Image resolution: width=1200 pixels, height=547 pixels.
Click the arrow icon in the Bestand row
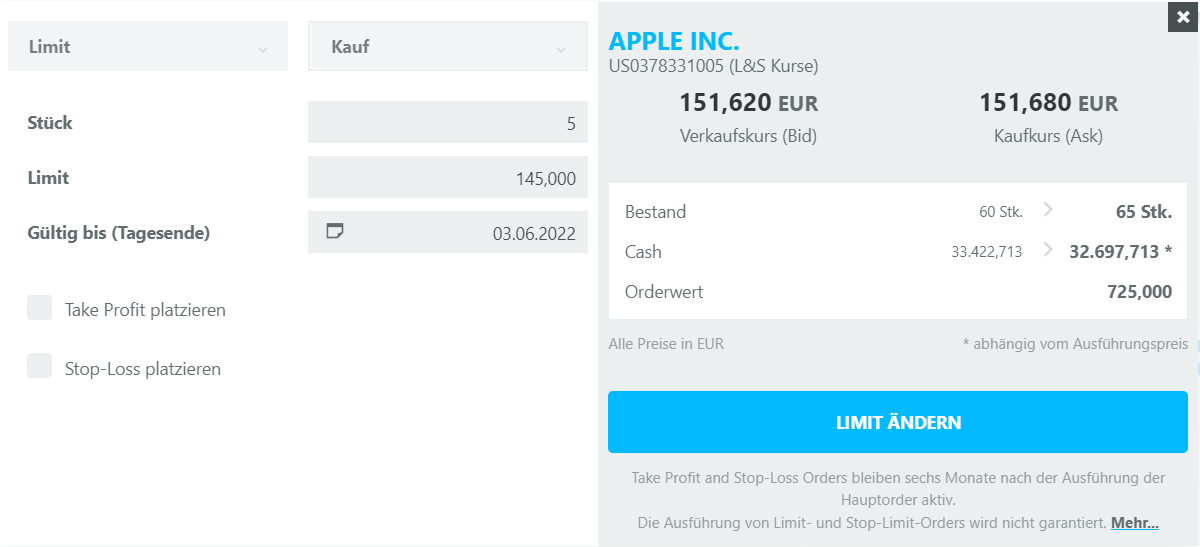click(1048, 209)
